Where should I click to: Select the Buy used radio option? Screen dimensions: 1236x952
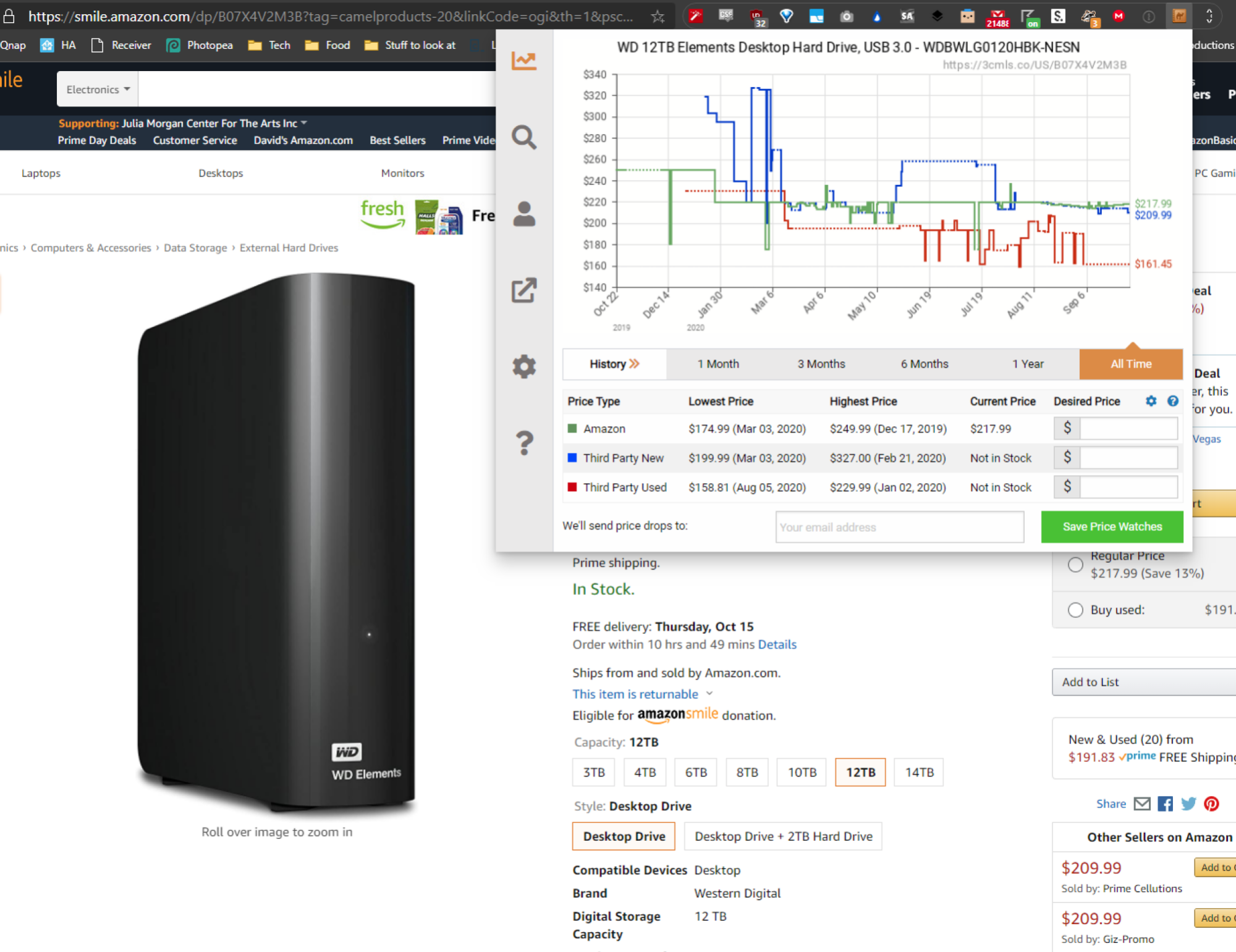pos(1075,610)
